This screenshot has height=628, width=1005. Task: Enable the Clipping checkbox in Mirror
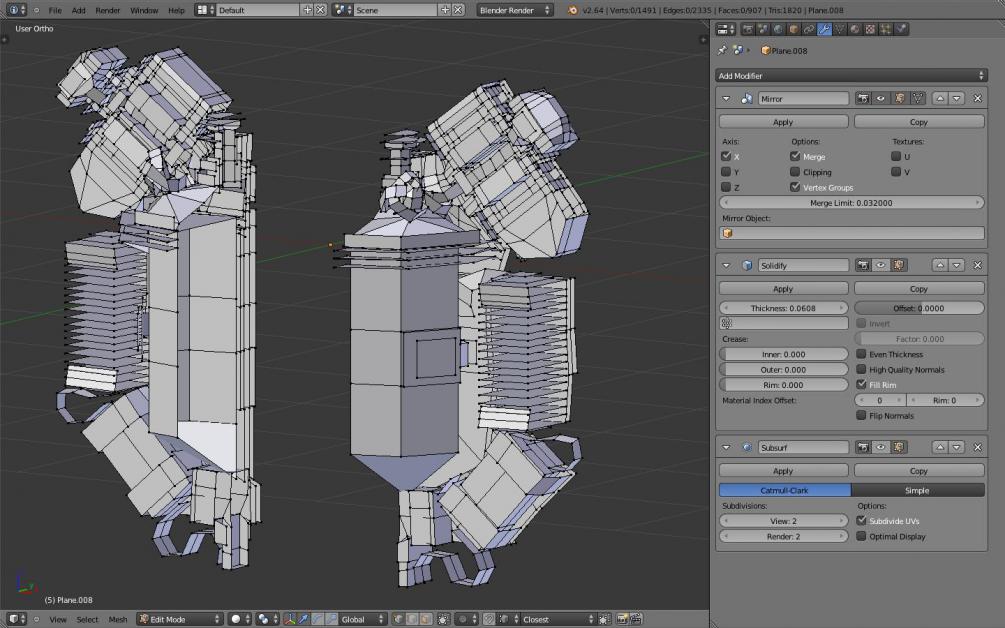[x=796, y=172]
